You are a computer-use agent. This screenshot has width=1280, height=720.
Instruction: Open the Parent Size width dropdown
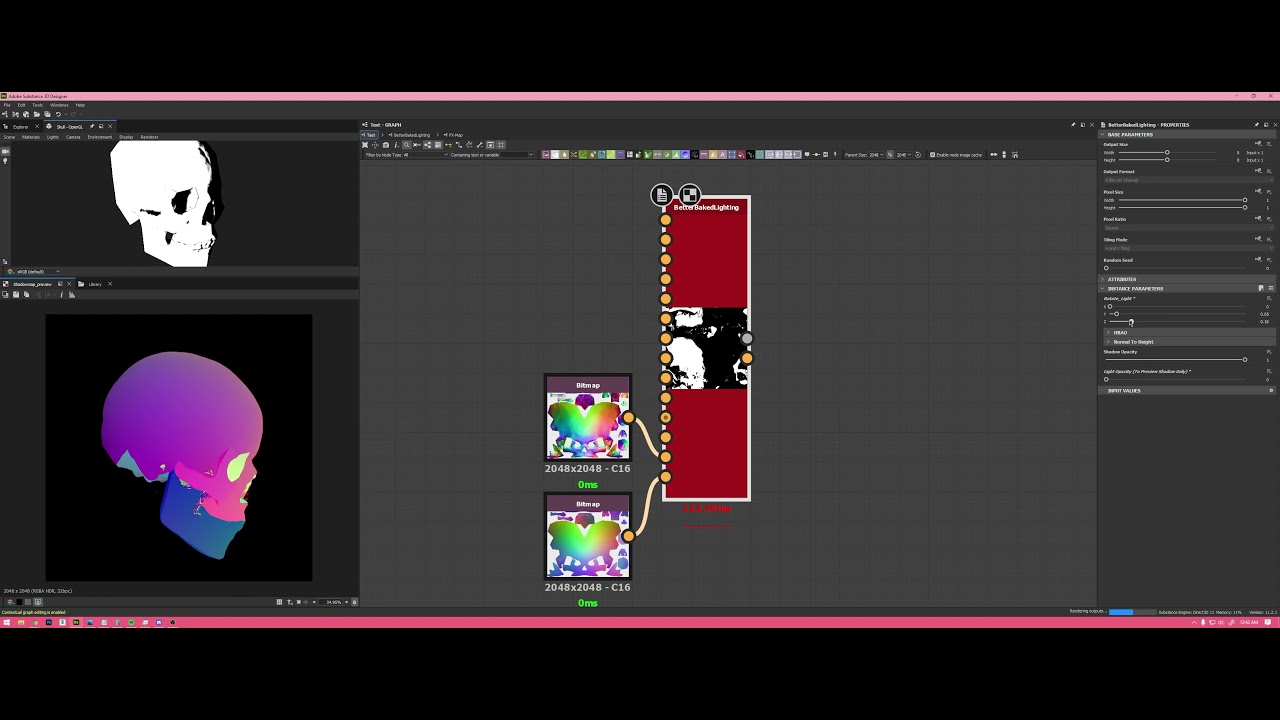(876, 155)
